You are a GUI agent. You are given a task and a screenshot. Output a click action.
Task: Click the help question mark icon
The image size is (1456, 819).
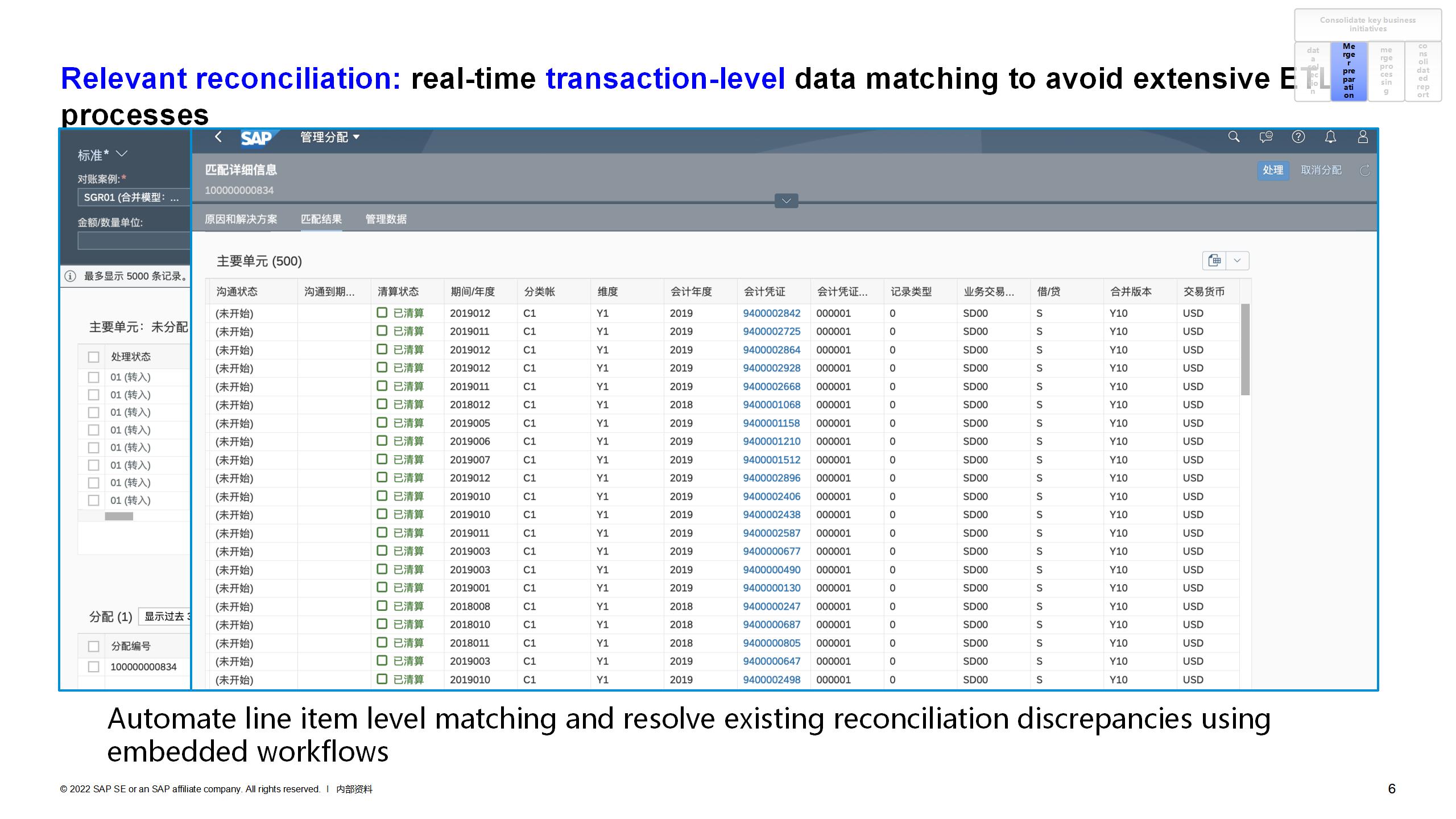[x=1298, y=137]
